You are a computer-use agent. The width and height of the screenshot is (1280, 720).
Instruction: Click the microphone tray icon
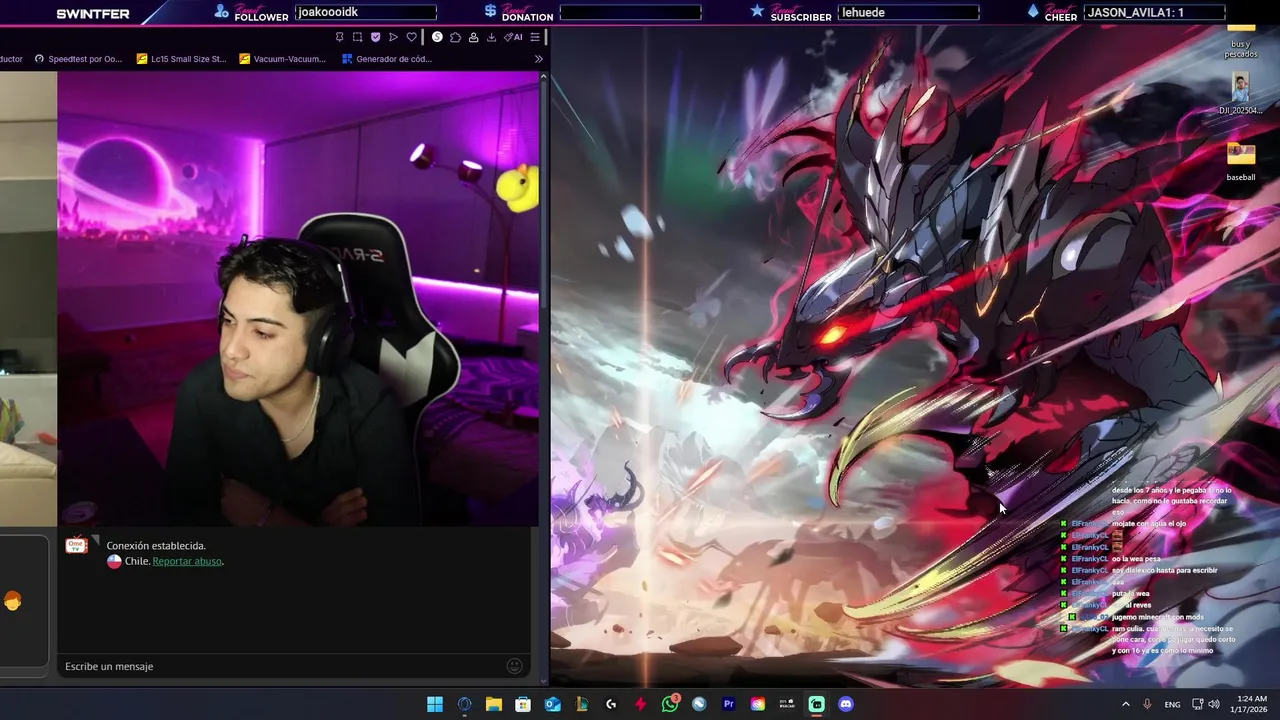(x=1147, y=704)
